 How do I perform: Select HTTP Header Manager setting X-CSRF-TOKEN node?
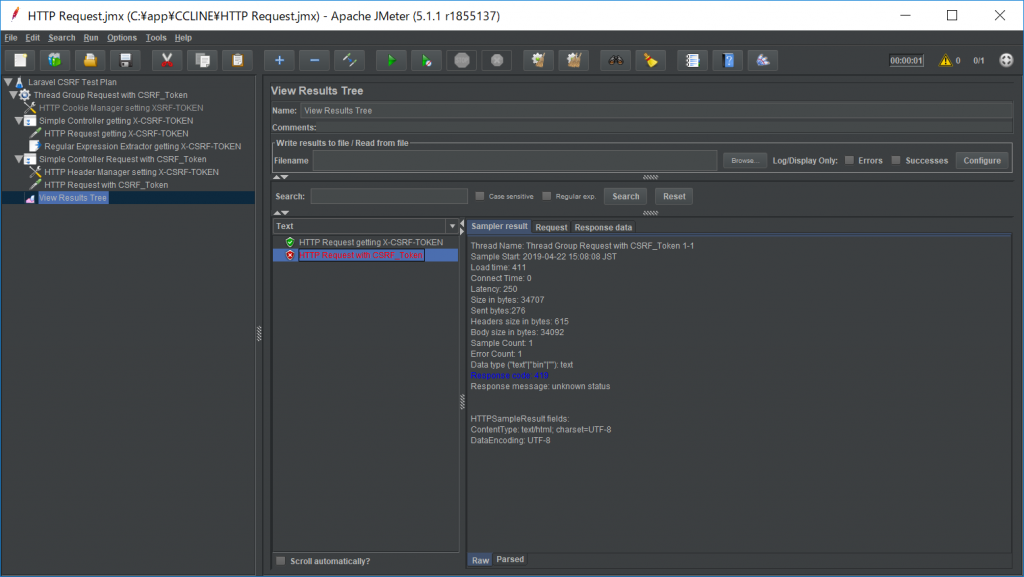(131, 172)
